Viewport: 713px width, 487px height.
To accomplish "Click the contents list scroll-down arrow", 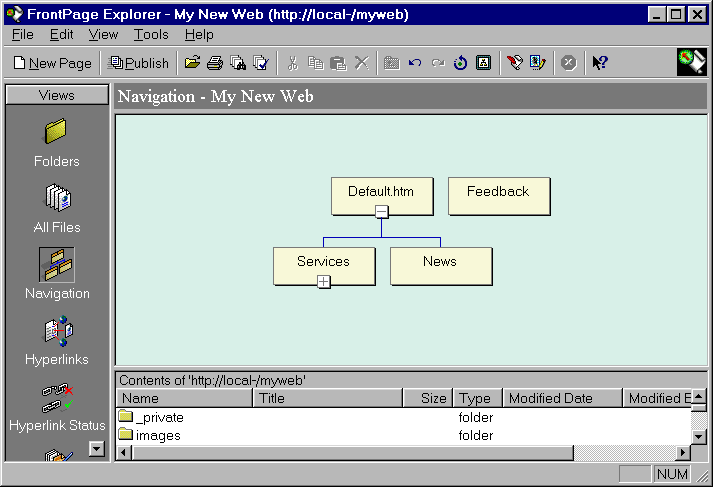I will [x=699, y=437].
